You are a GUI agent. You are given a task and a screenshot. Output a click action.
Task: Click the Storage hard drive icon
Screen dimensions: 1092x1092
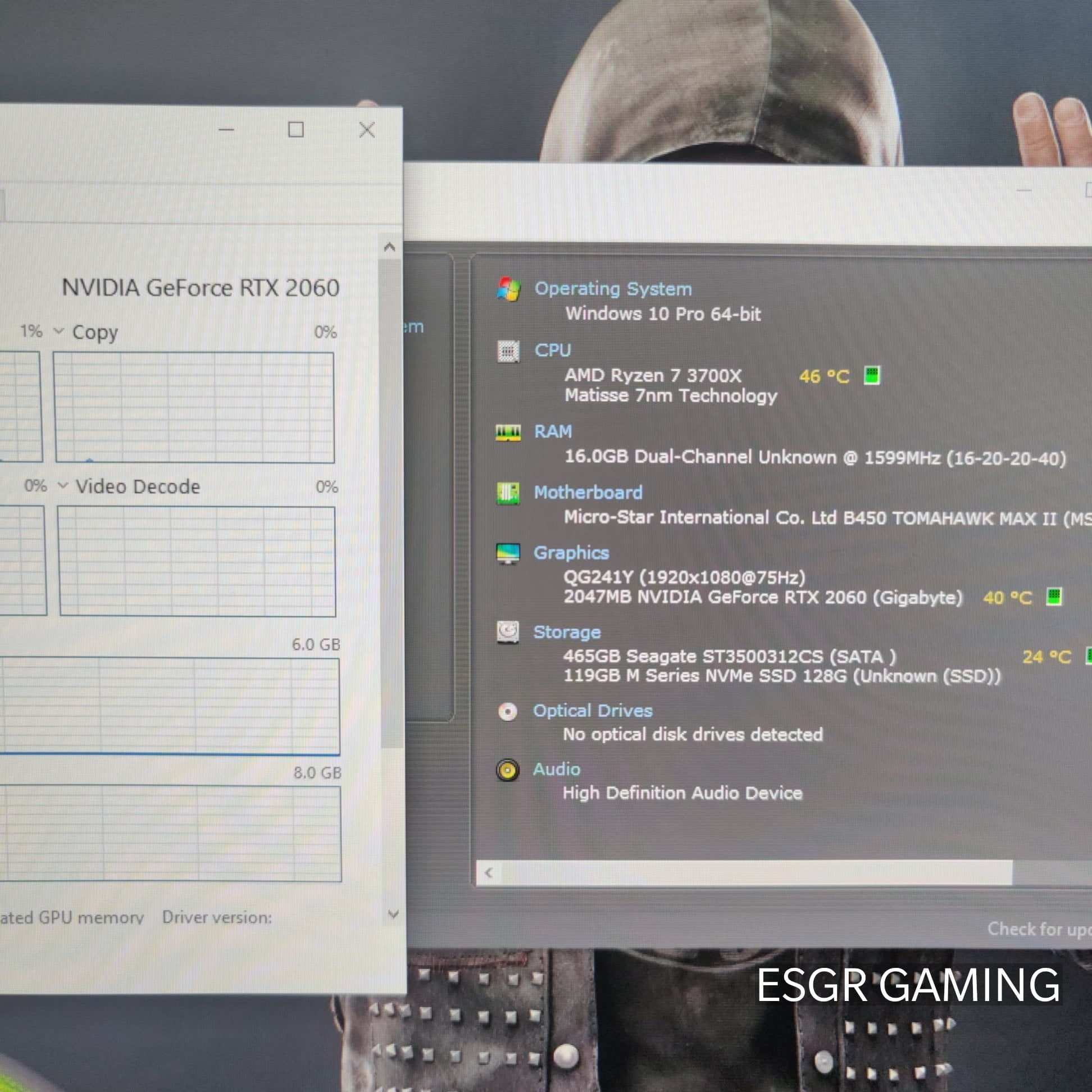coord(508,632)
